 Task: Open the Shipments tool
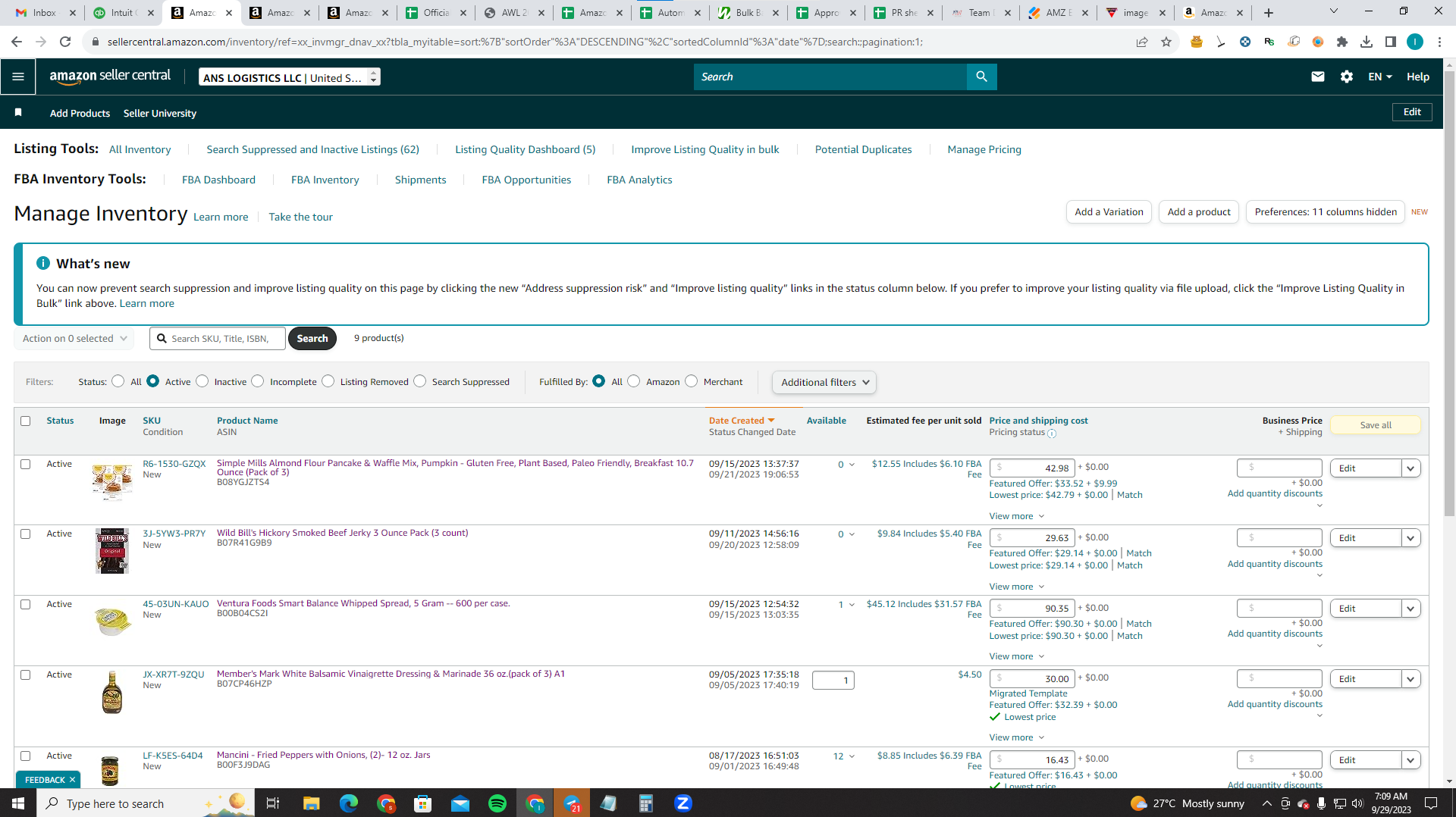(421, 180)
